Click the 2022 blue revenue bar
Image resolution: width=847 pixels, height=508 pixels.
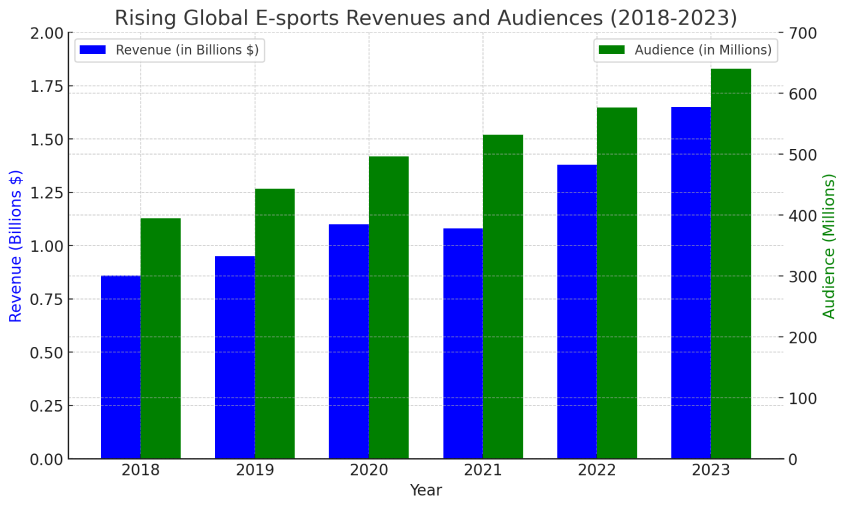(x=577, y=311)
